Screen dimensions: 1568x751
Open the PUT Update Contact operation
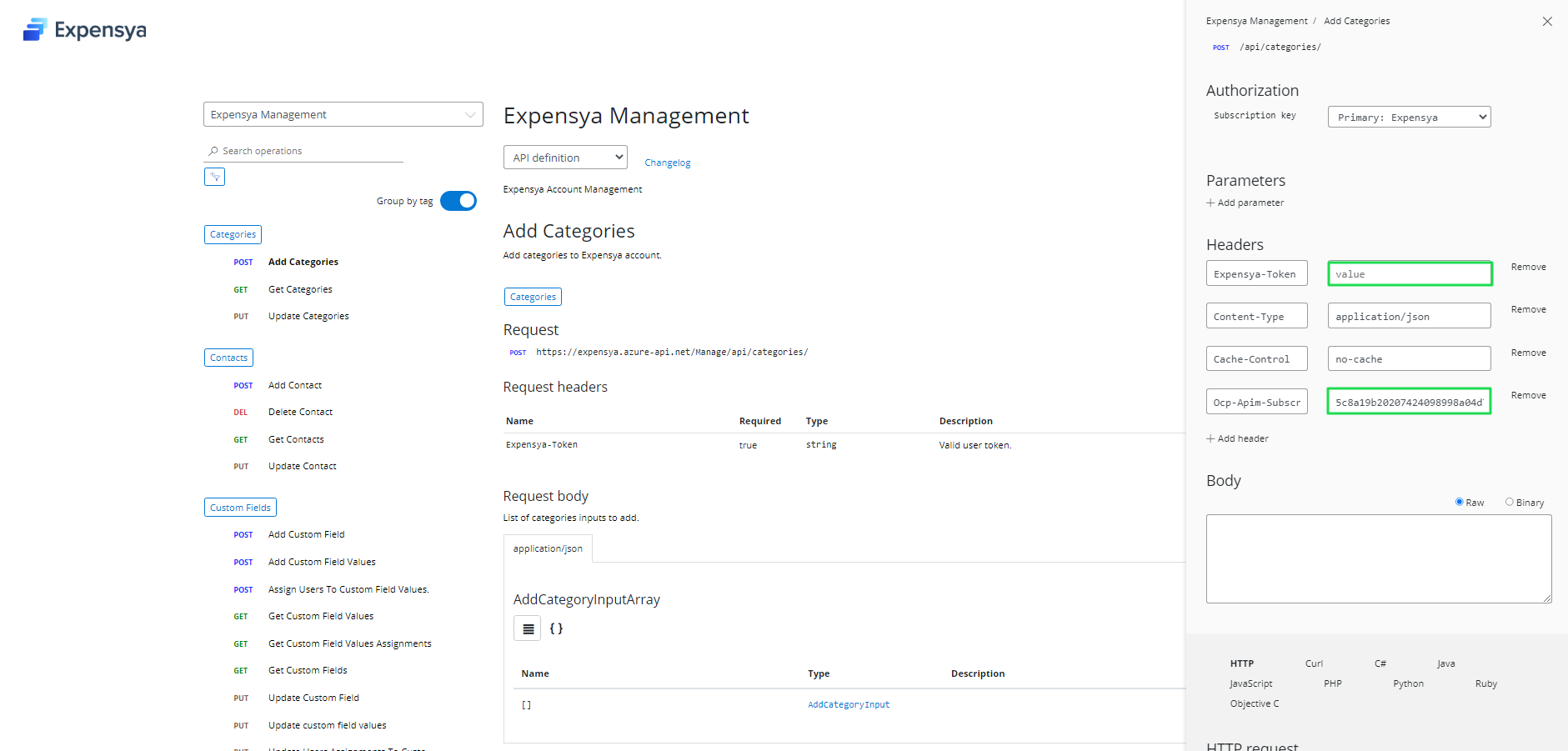[303, 466]
